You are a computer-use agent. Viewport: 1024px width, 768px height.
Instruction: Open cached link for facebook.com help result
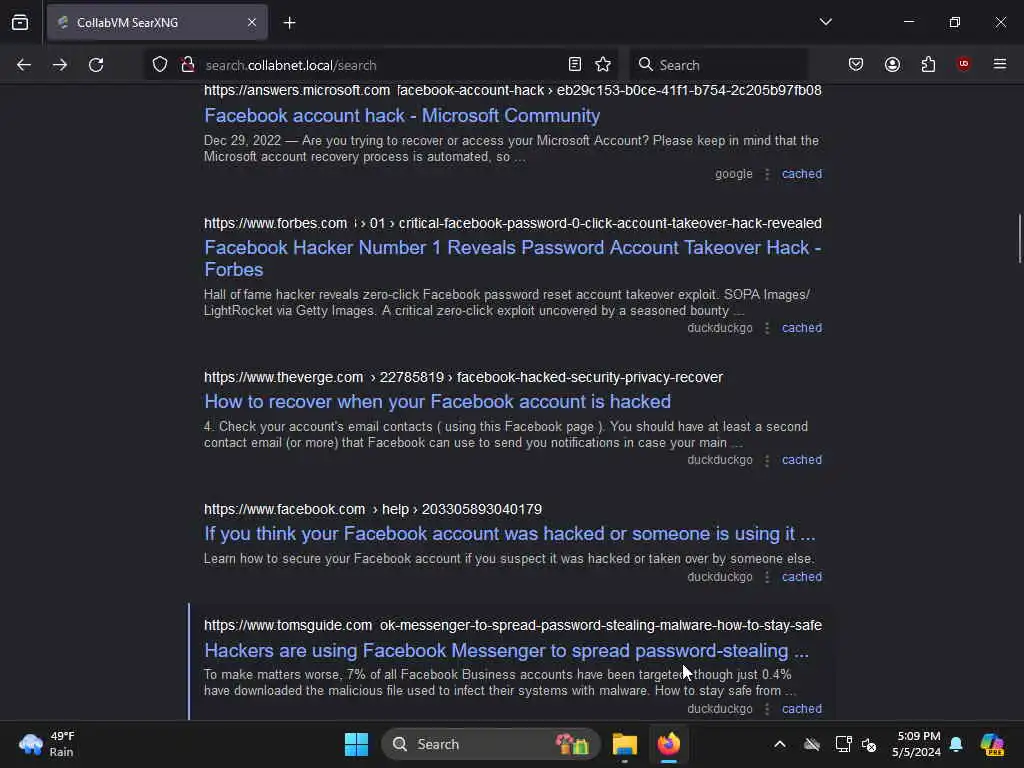coord(802,577)
